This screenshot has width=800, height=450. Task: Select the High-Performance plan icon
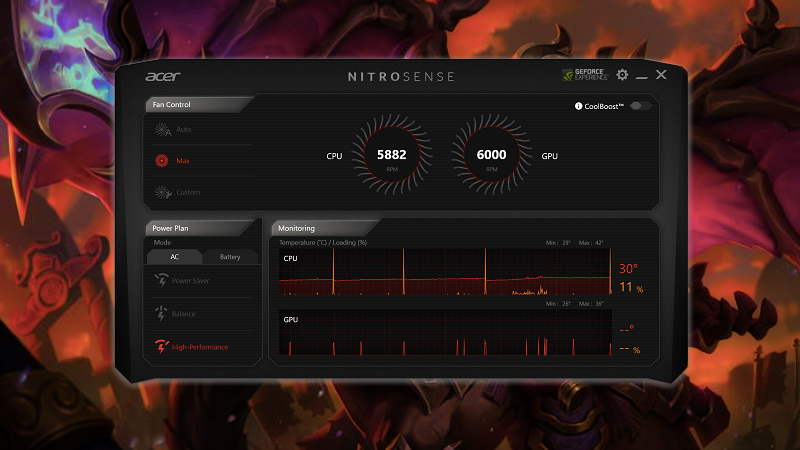point(160,347)
